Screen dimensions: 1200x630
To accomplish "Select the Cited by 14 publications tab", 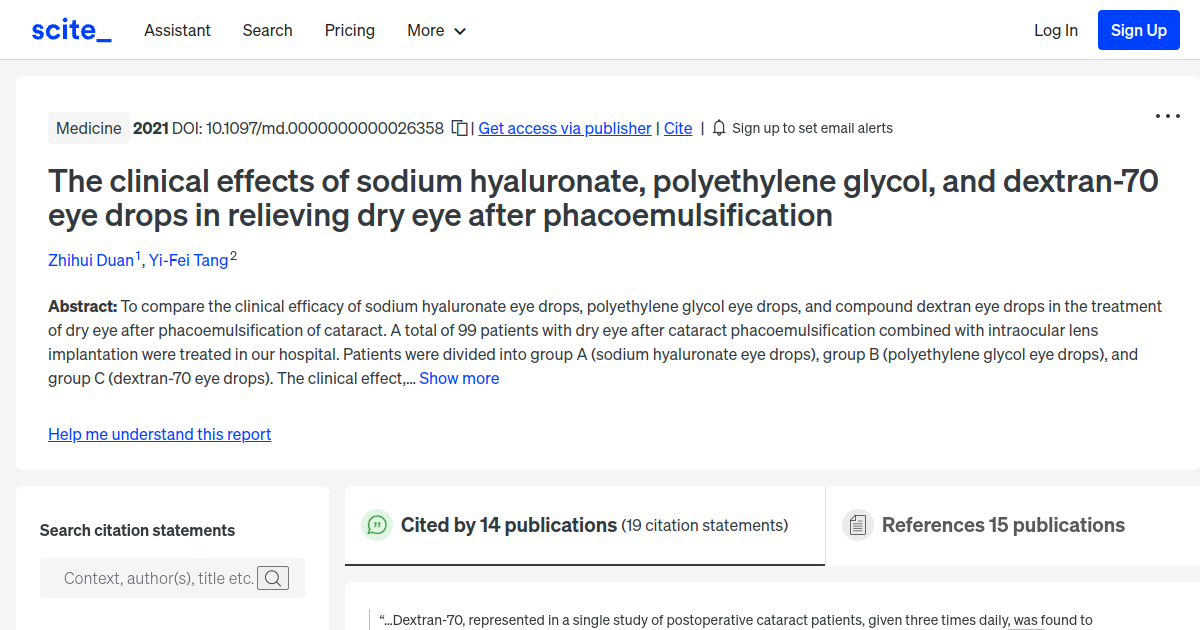I will point(508,524).
